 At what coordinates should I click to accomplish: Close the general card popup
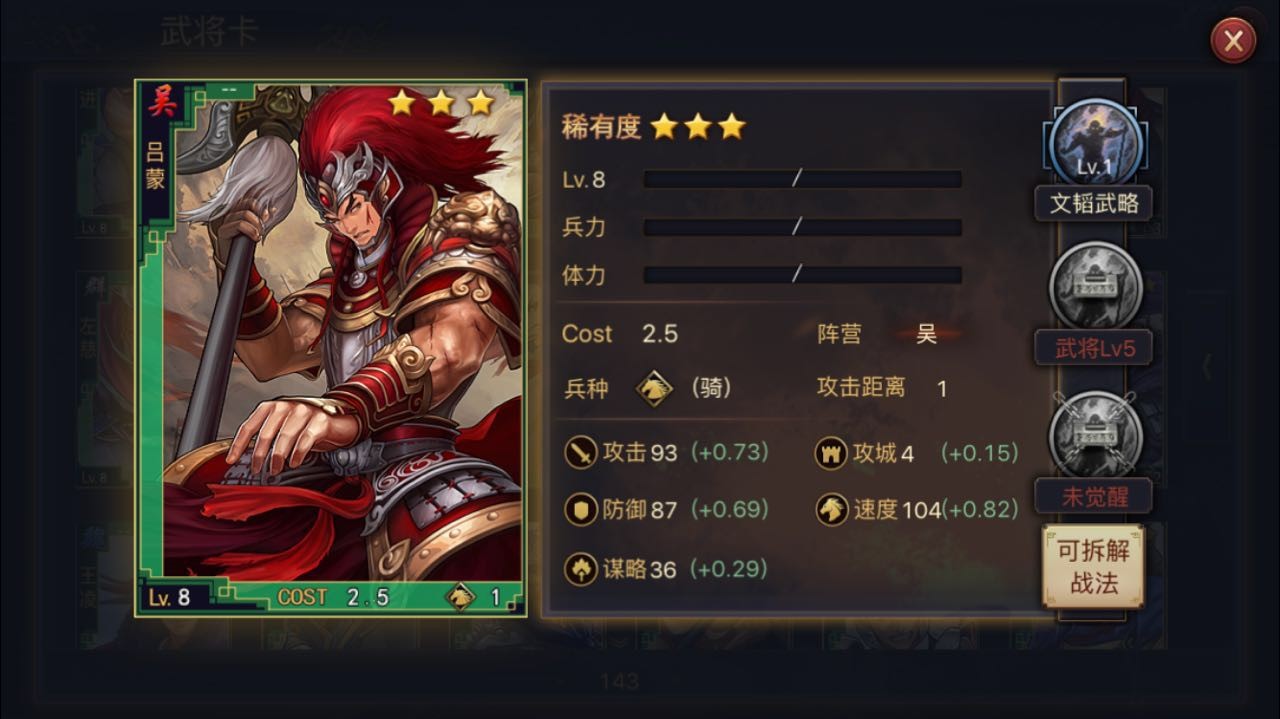click(x=1233, y=41)
